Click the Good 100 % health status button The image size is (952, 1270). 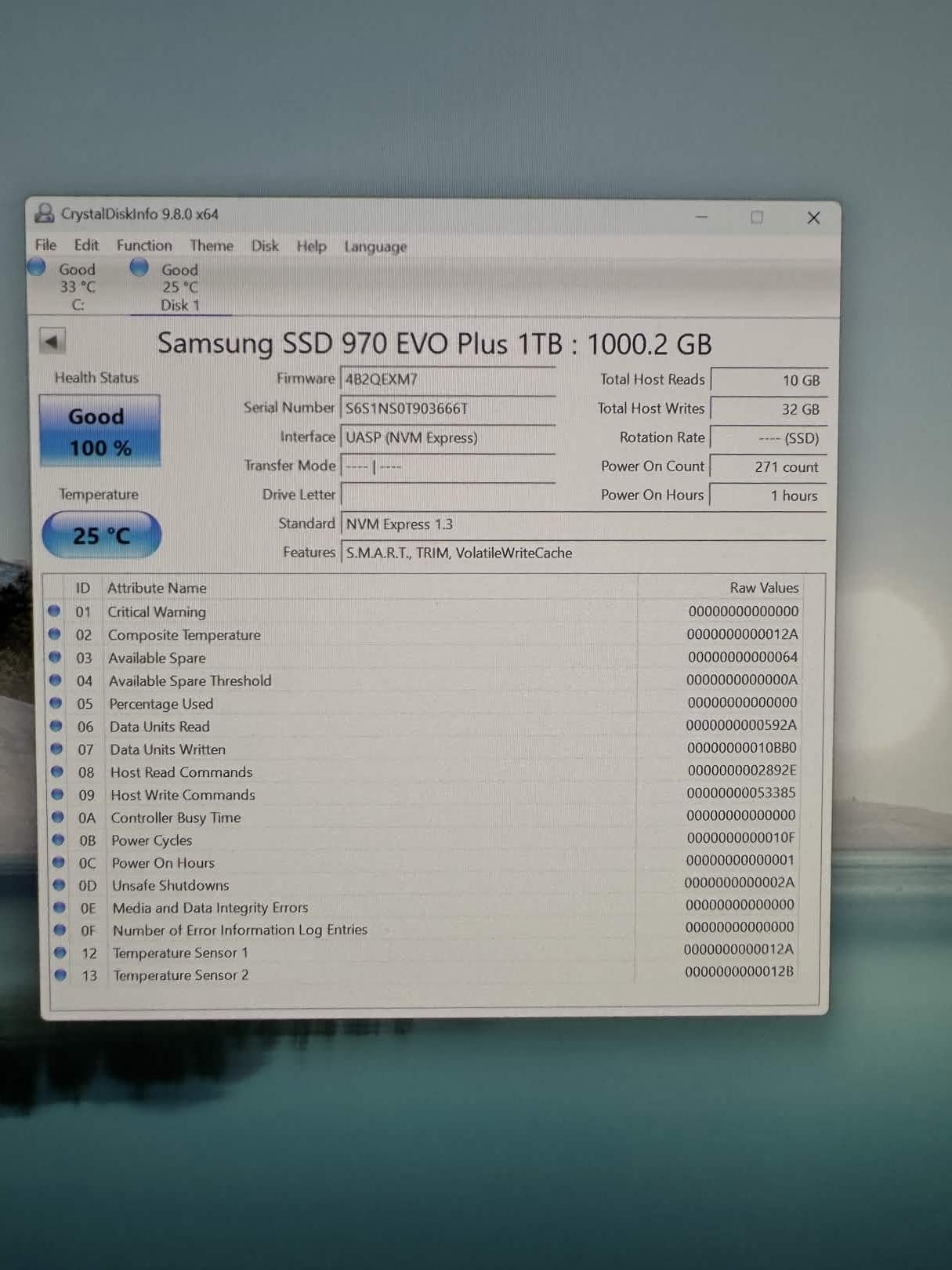coord(100,431)
